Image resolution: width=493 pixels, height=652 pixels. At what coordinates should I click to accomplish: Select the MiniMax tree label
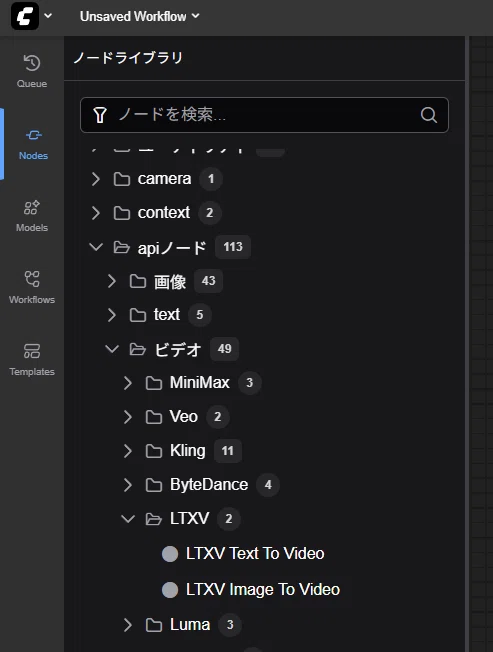(x=200, y=383)
